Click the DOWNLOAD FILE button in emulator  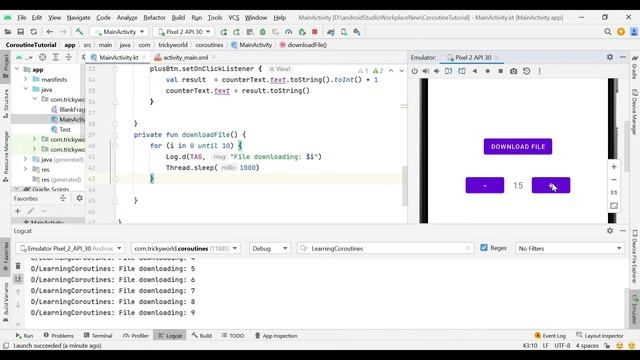point(518,147)
